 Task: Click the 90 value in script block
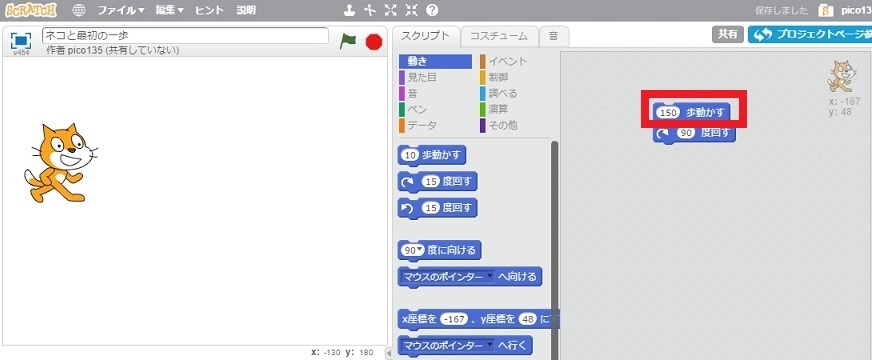687,134
